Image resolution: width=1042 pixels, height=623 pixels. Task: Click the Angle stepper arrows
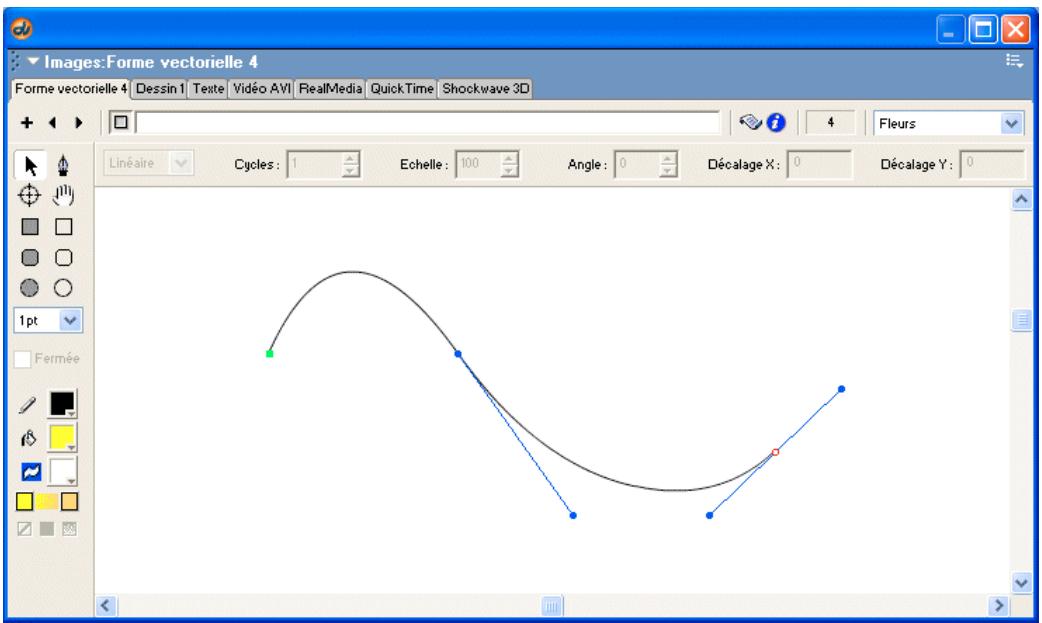(x=668, y=164)
